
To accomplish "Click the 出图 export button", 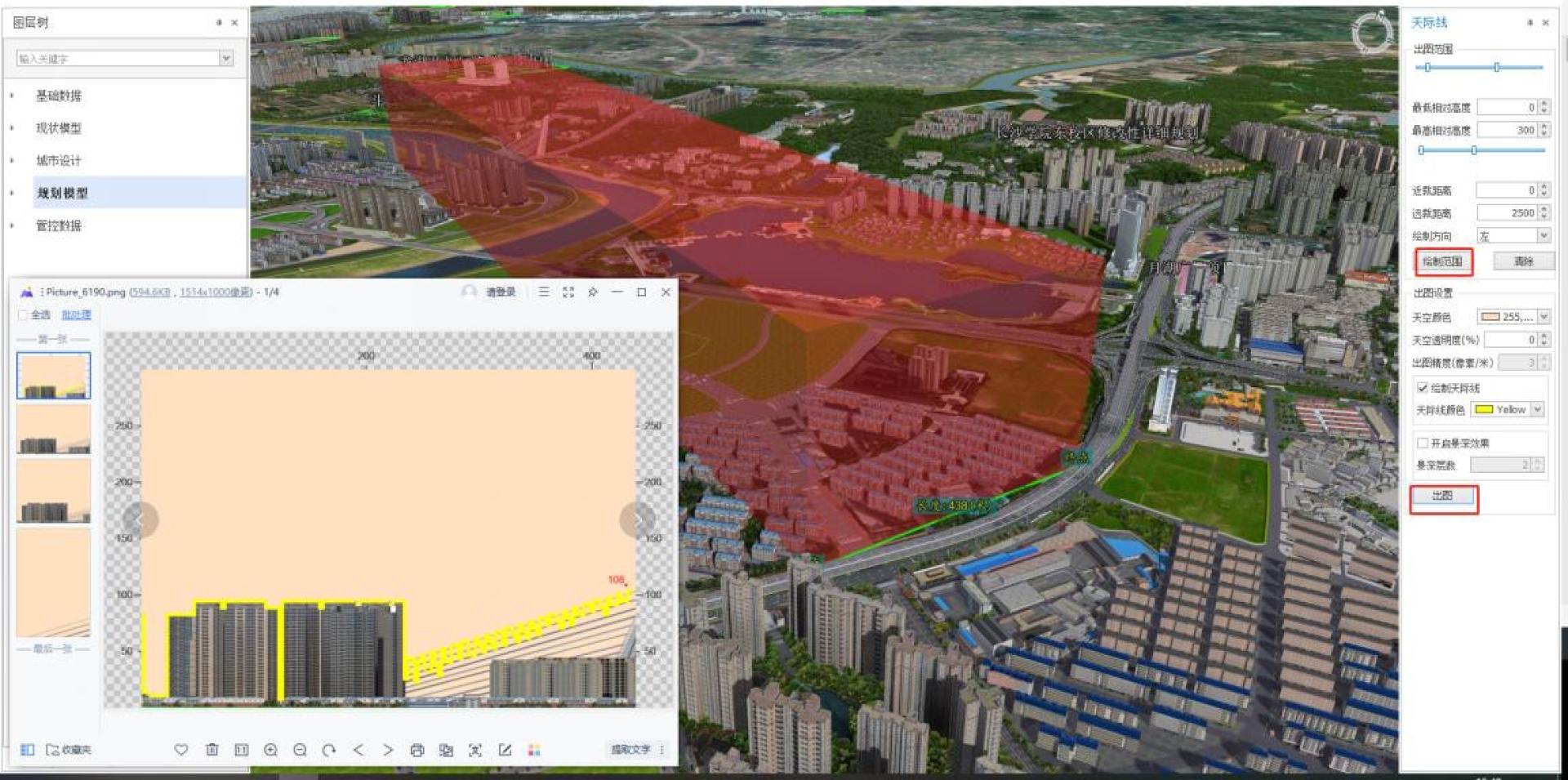I will click(1442, 496).
